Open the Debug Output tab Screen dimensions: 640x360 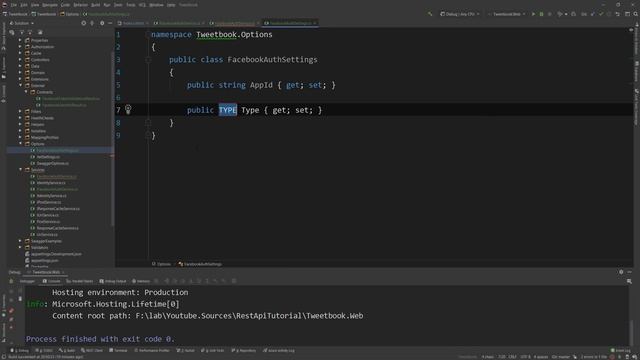(113, 281)
